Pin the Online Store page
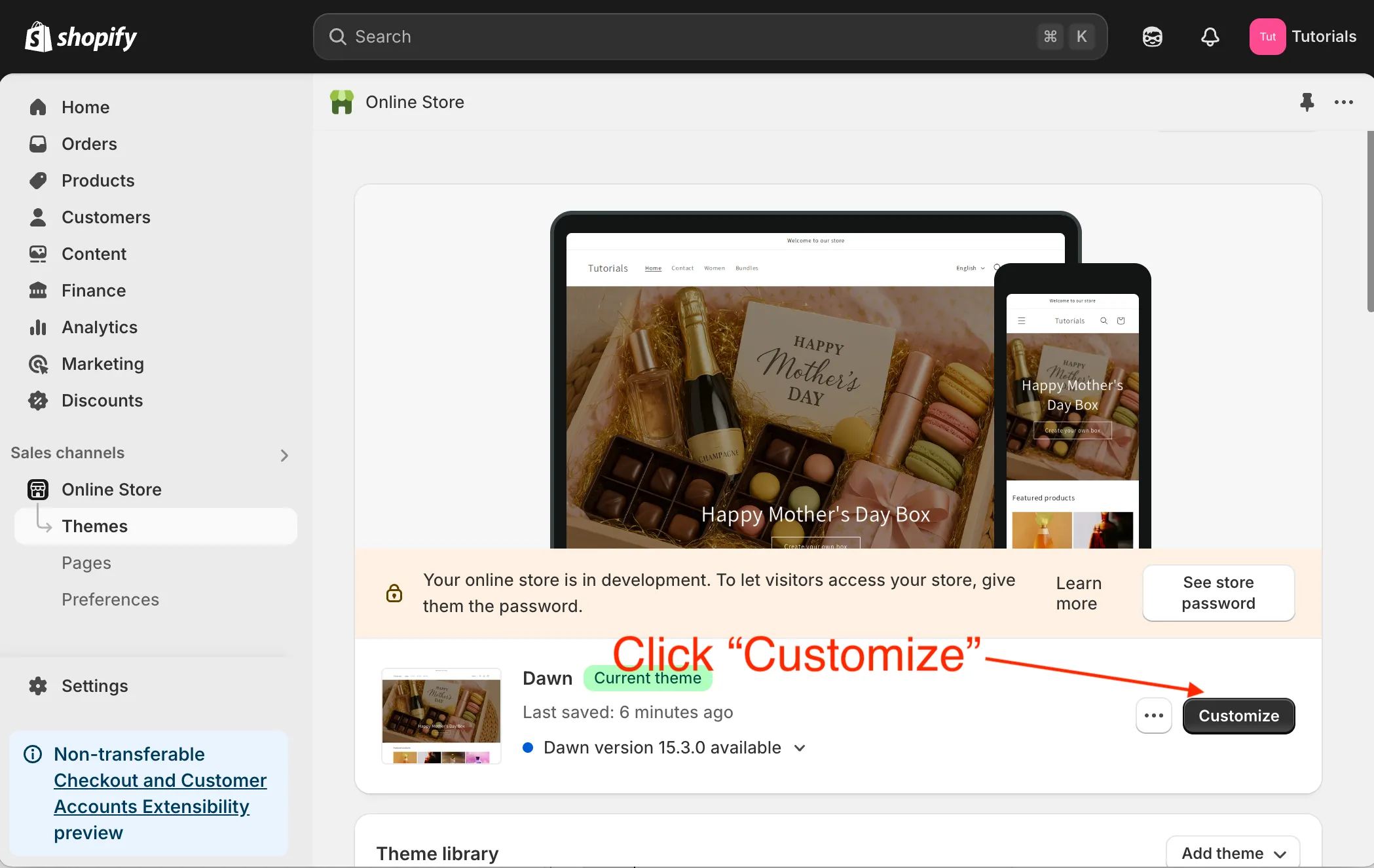This screenshot has height=868, width=1374. (x=1307, y=102)
